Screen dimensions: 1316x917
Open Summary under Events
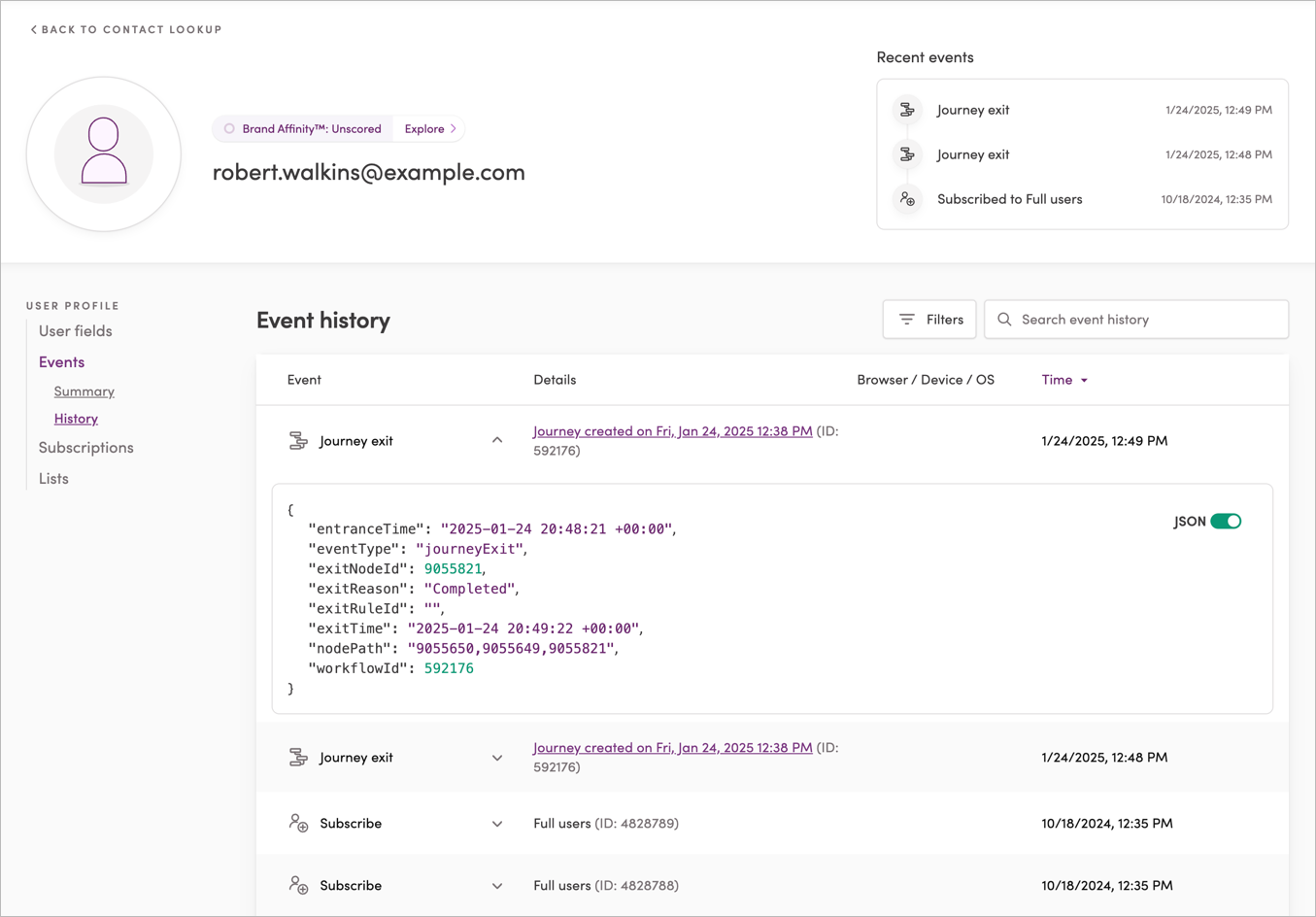pos(84,391)
